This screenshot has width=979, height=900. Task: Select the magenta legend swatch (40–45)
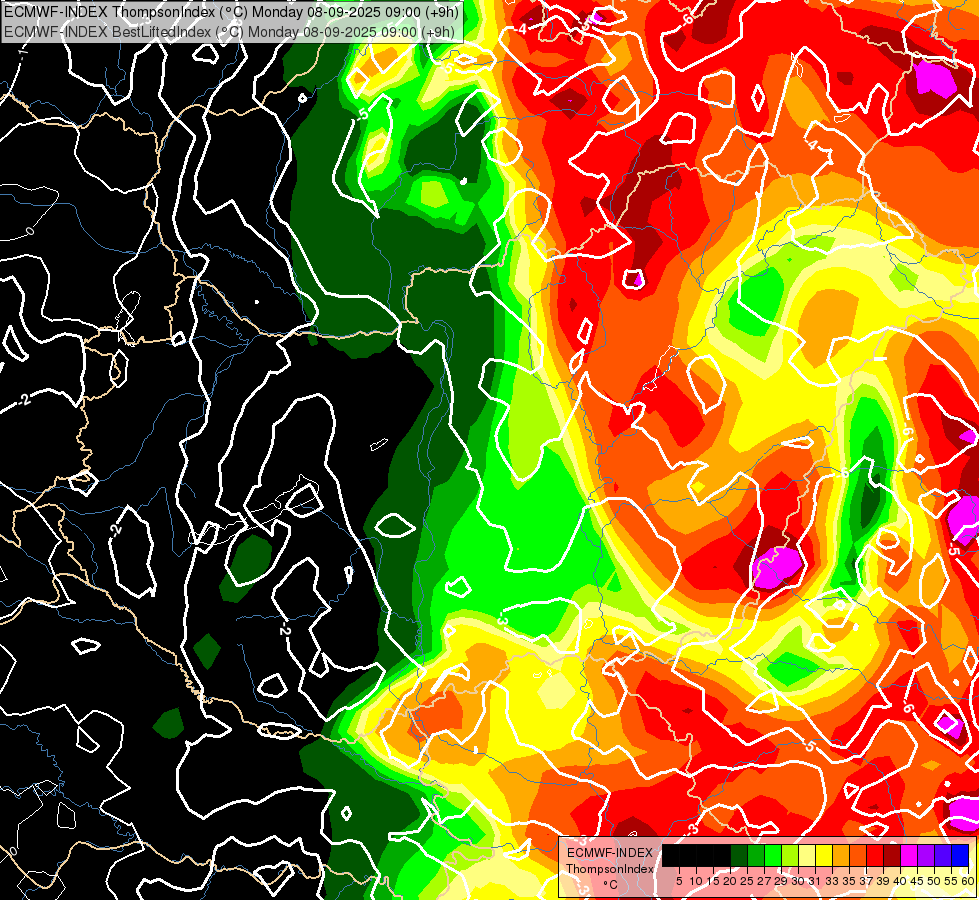909,855
